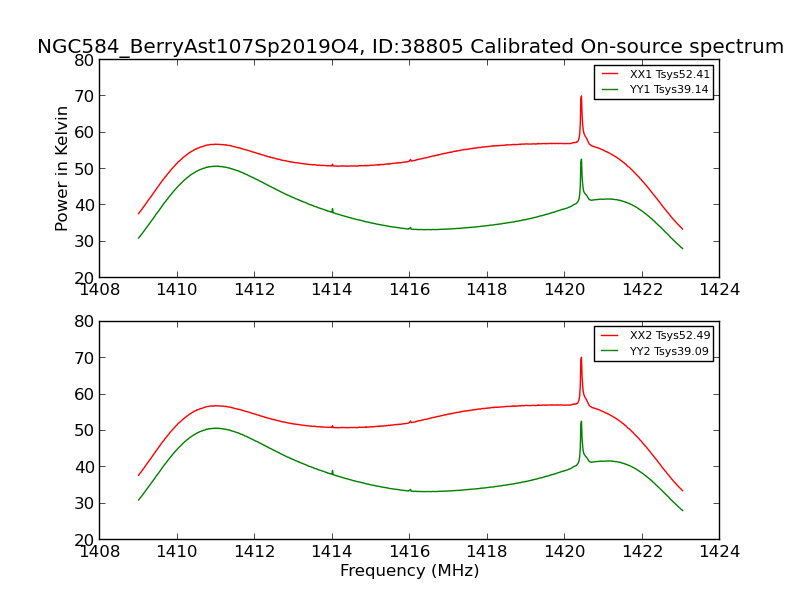Viewport: 800px width, 600px height.
Task: Click the Power in Kelvin axis label
Action: pos(61,168)
